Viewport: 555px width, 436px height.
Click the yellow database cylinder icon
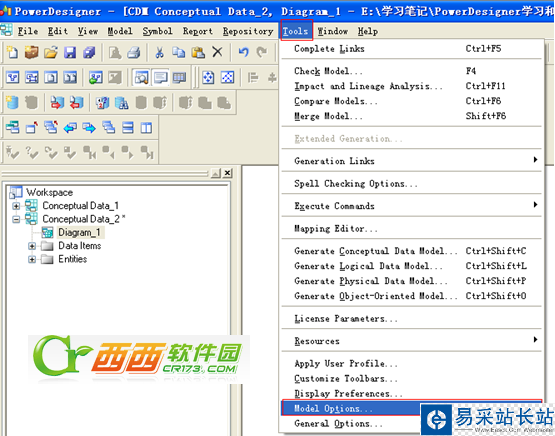coord(13,103)
